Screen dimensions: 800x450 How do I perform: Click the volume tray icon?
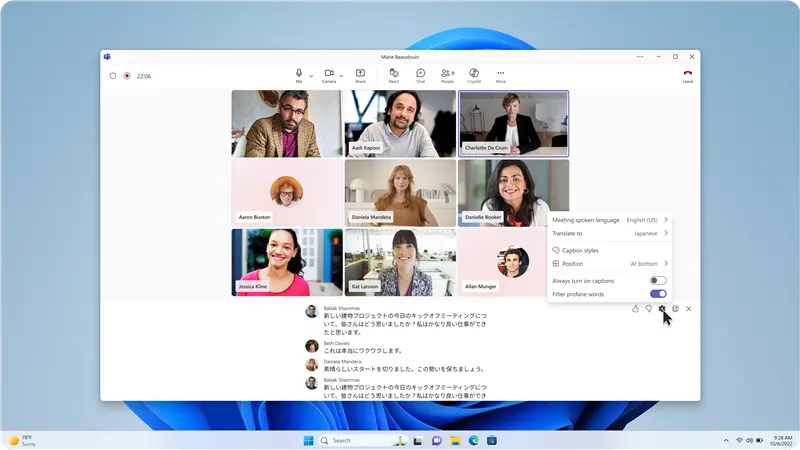click(749, 440)
